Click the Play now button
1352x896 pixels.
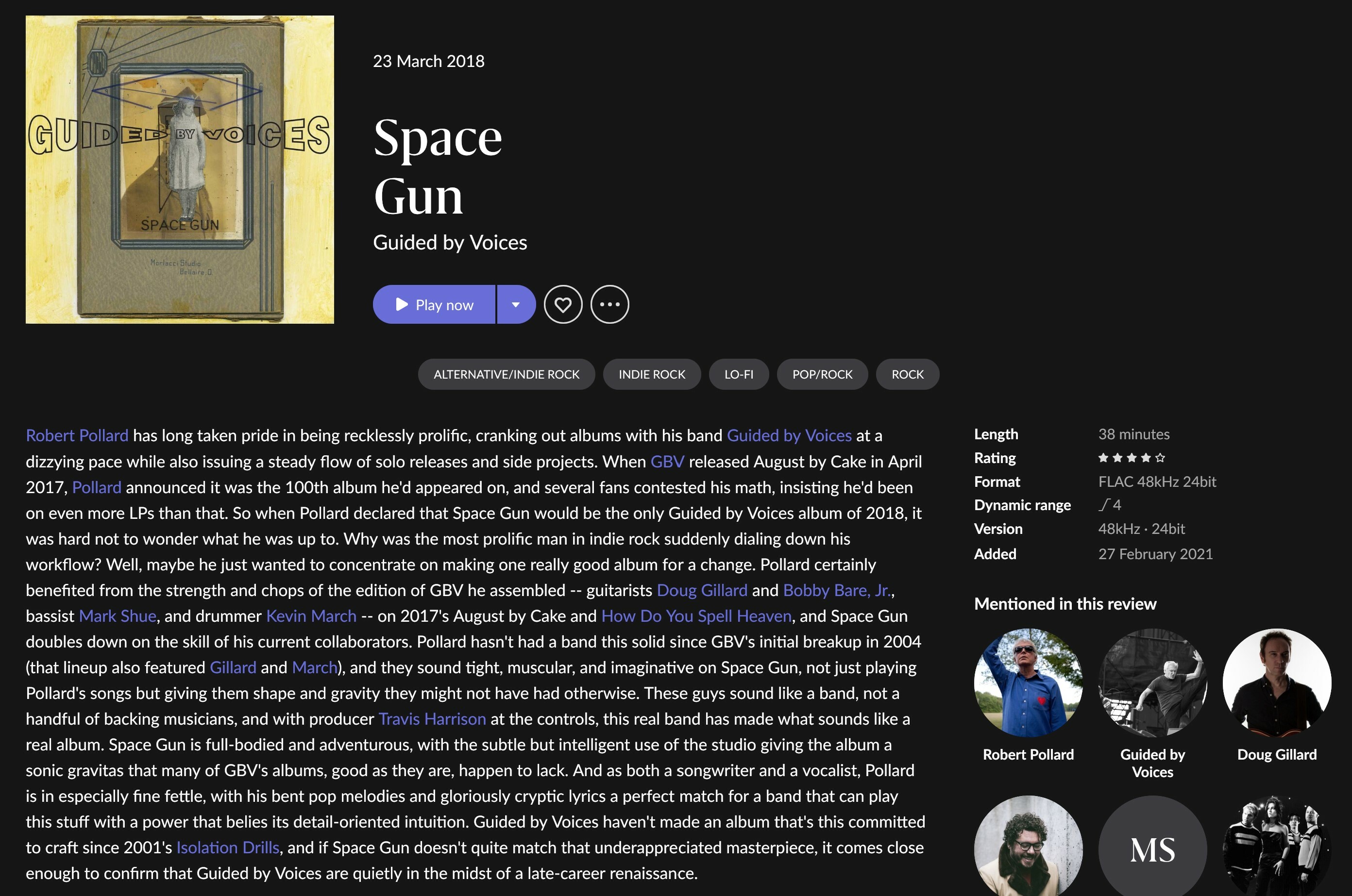coord(434,304)
